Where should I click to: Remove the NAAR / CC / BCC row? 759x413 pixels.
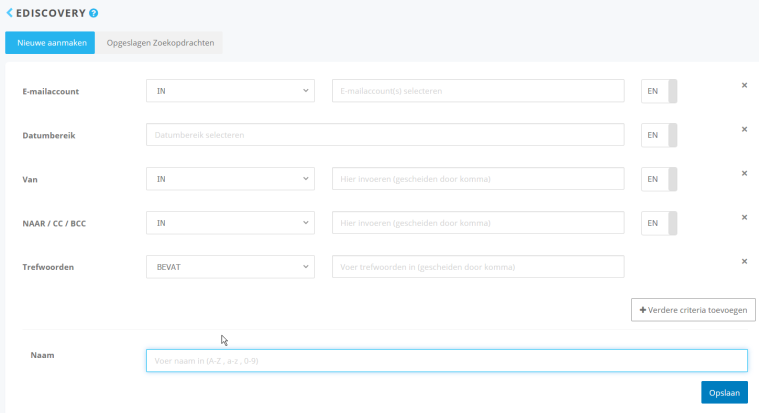pyautogui.click(x=744, y=217)
